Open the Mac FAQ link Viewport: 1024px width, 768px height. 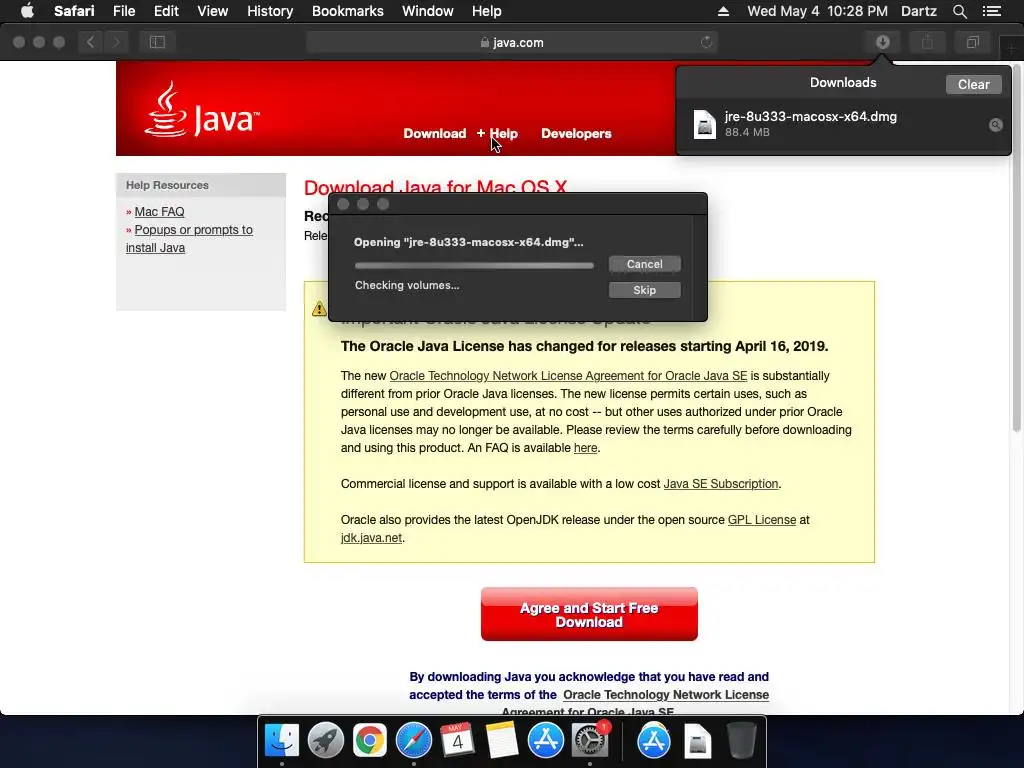pos(159,212)
